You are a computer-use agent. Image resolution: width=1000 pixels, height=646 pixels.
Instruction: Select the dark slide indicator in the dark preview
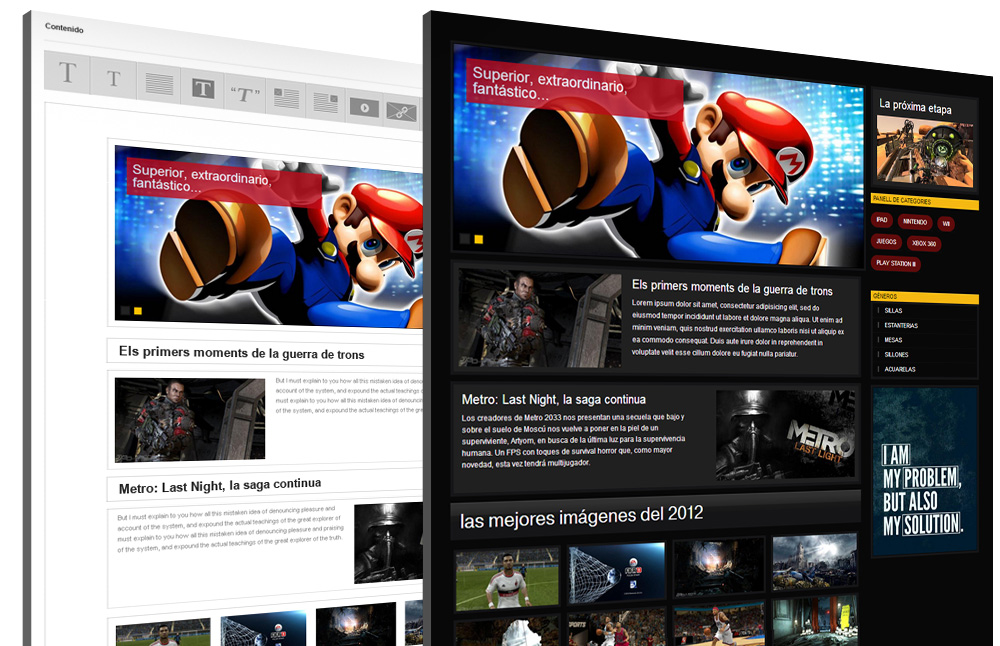tap(465, 239)
